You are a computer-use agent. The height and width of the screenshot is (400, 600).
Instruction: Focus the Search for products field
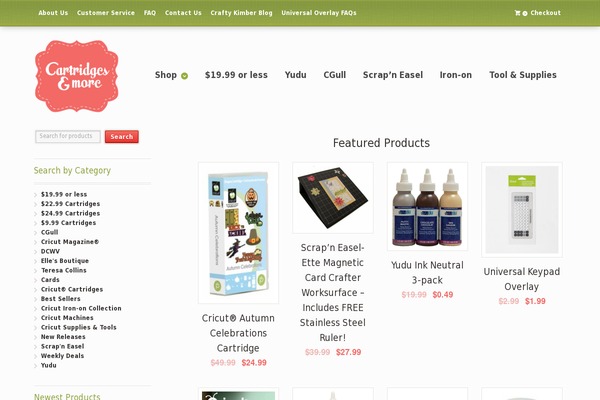tap(68, 137)
